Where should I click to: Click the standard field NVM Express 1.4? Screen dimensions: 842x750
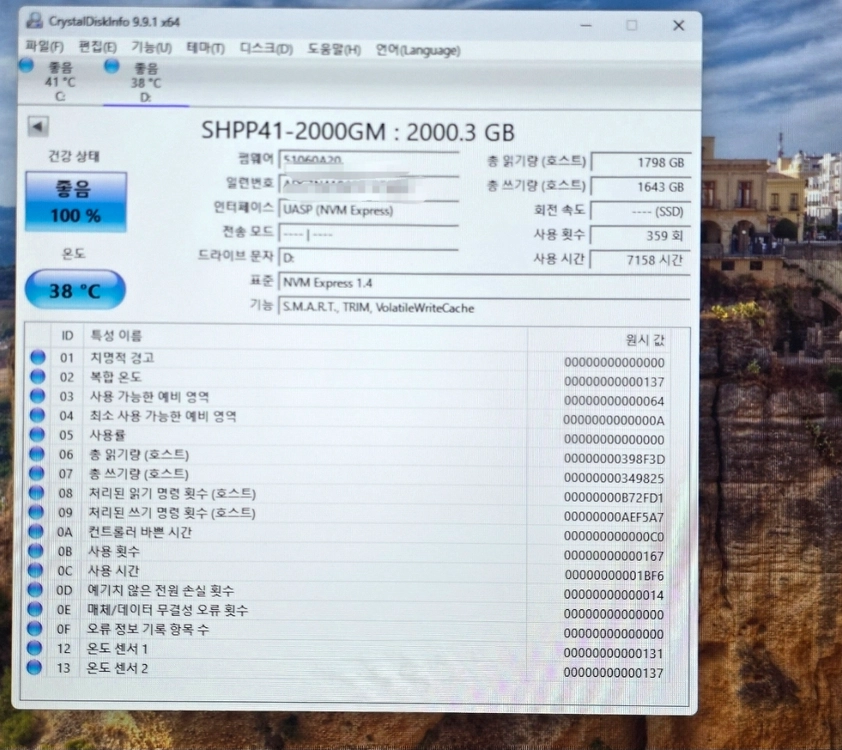(484, 282)
